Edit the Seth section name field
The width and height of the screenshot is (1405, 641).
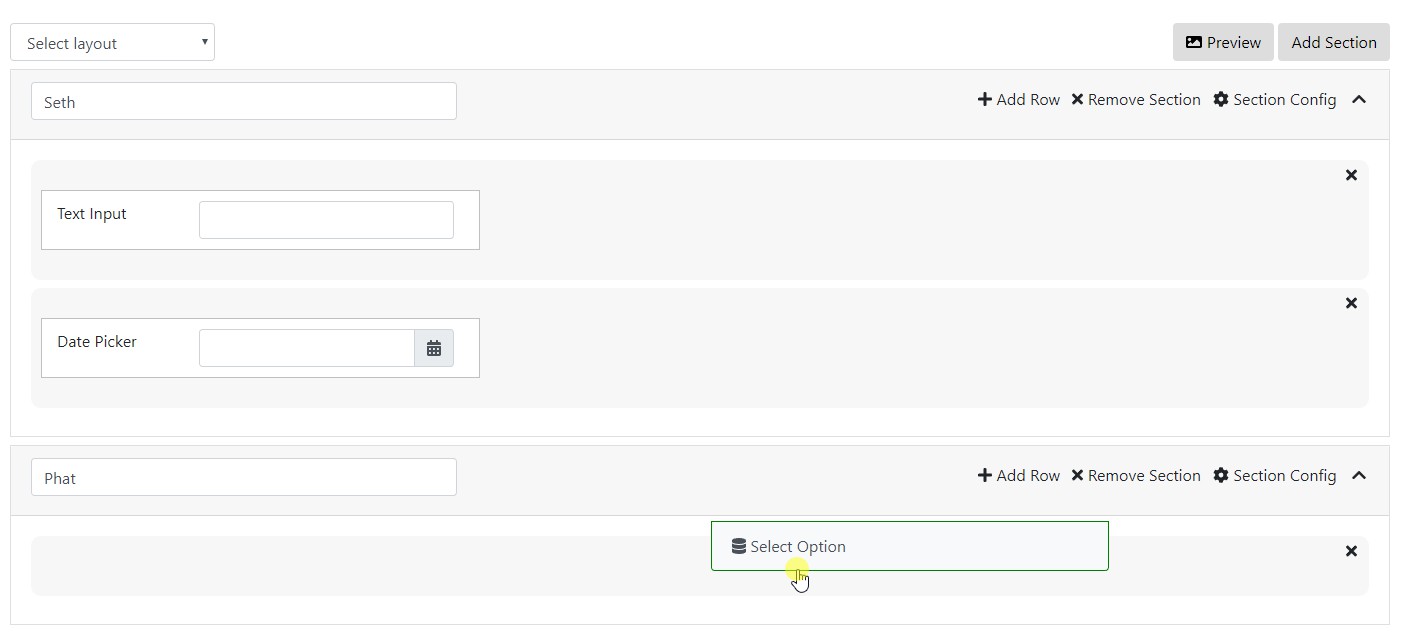click(x=244, y=101)
